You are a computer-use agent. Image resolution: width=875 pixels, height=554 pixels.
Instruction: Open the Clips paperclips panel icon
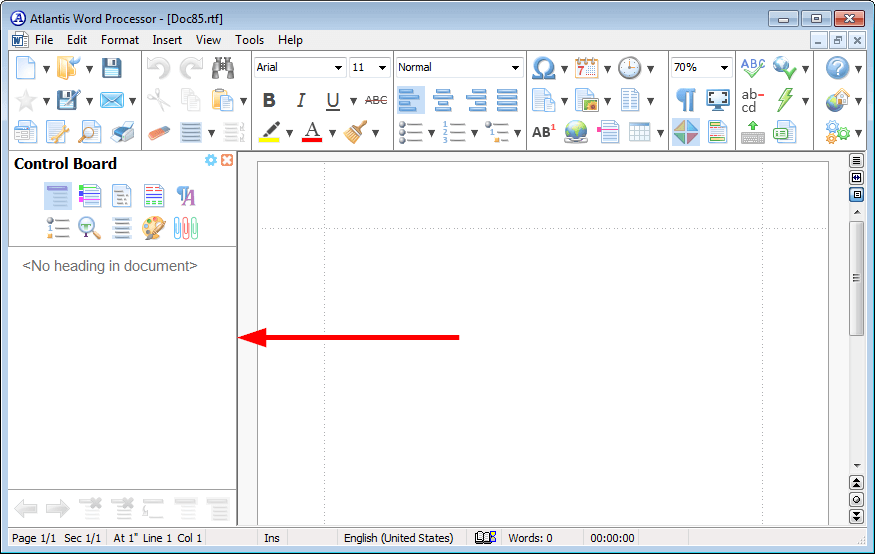pos(186,227)
